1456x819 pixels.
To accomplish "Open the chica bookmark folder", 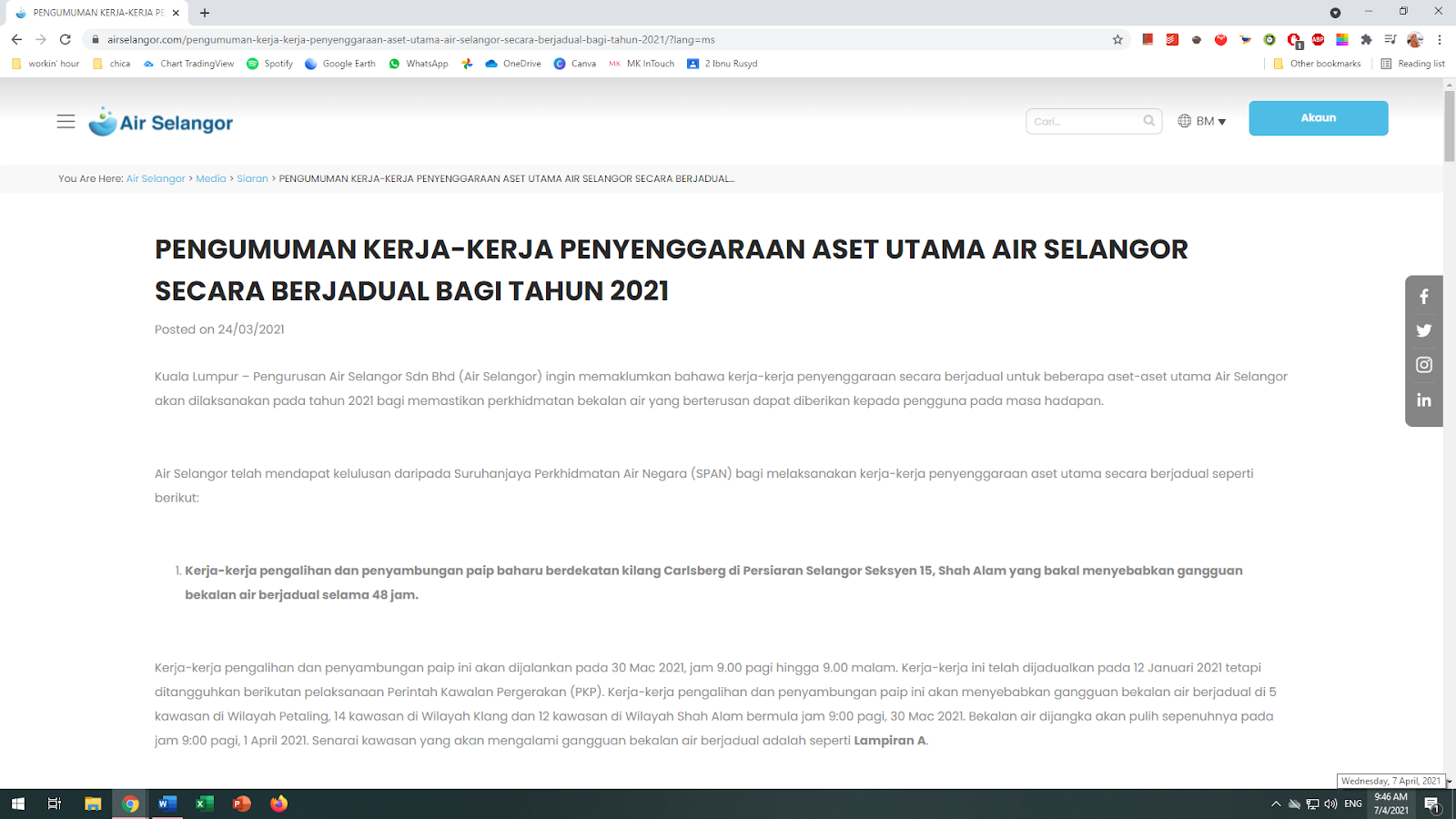I will 111,64.
